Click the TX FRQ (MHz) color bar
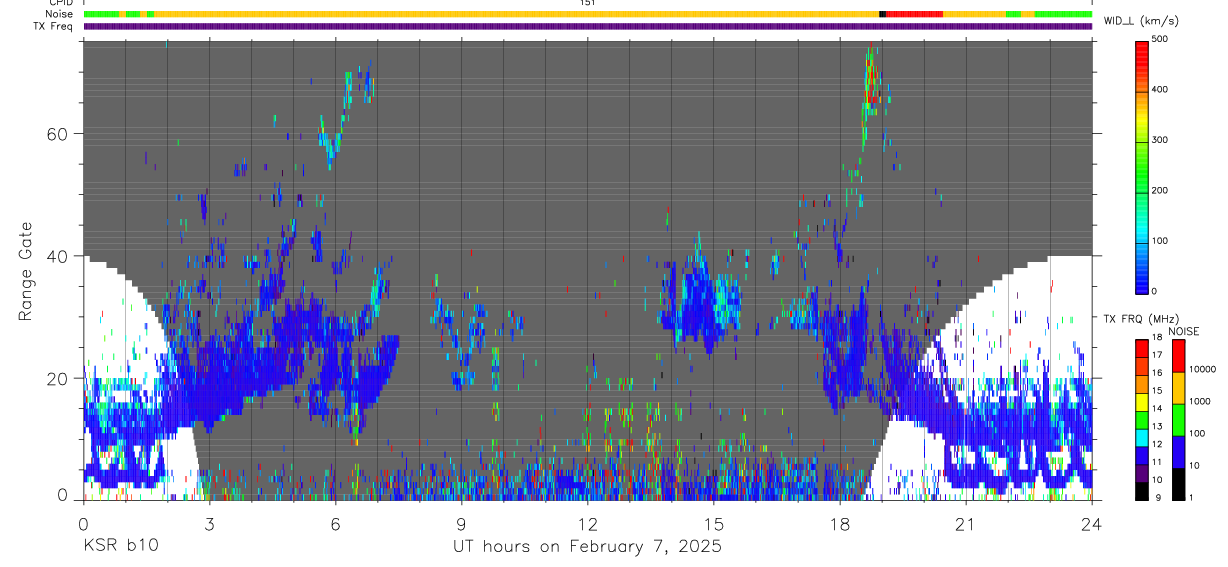Image resolution: width=1228 pixels, height=567 pixels. (1142, 420)
